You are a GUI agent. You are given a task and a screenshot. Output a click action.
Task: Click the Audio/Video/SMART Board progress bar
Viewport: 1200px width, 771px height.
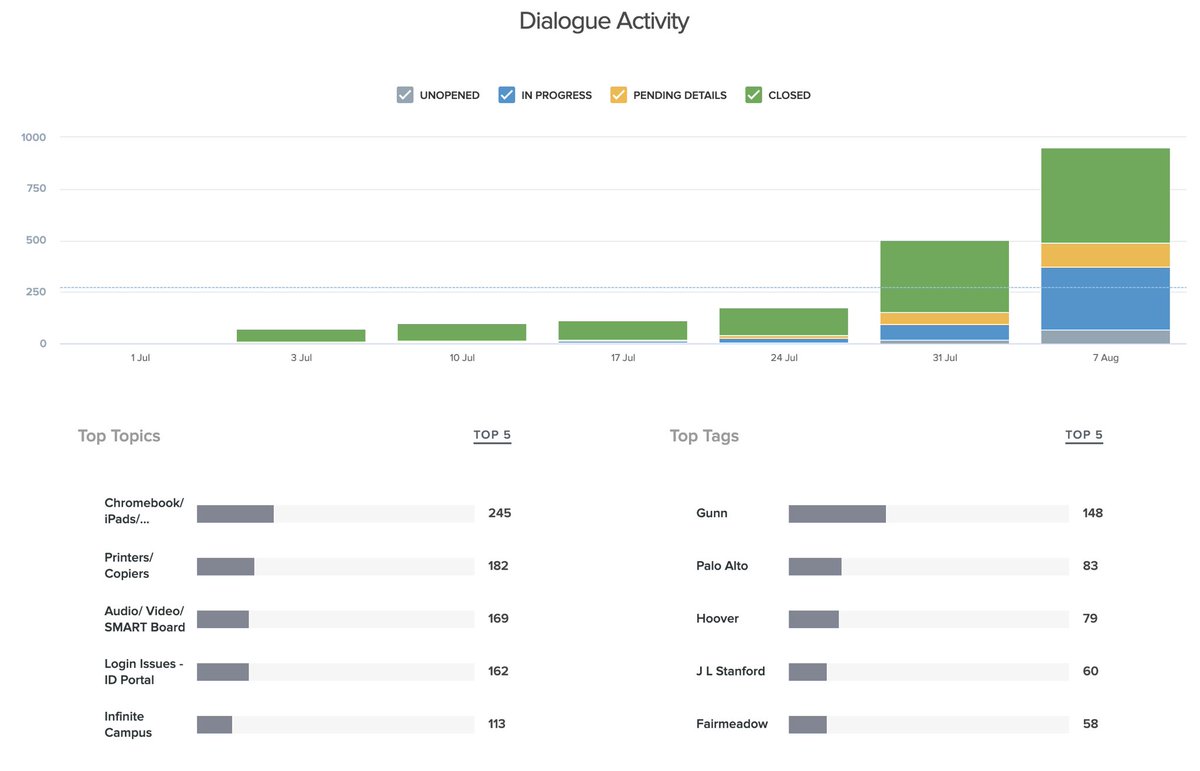[335, 619]
